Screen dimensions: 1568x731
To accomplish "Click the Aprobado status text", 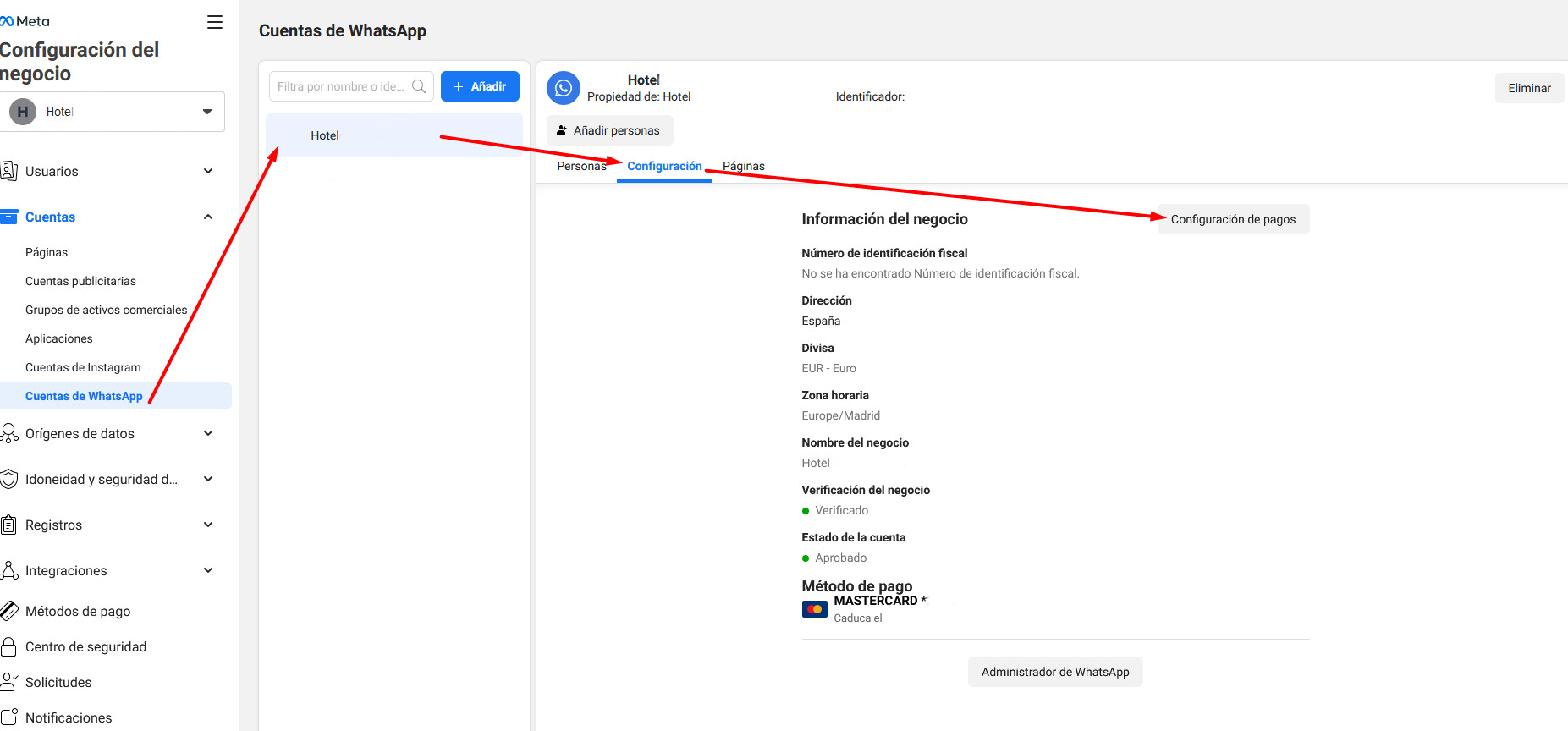I will click(x=840, y=558).
